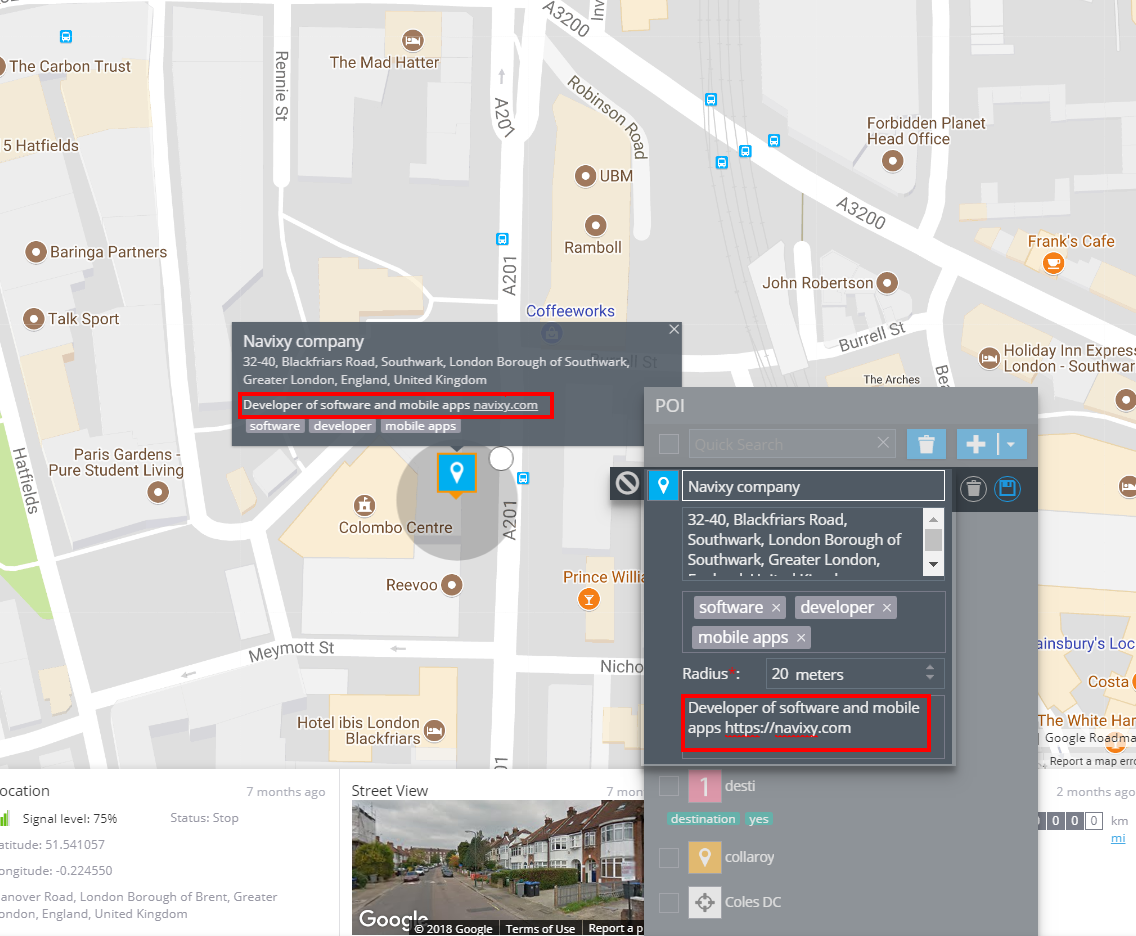
Task: Click the bus stop icon beside the POI circle
Action: [523, 478]
